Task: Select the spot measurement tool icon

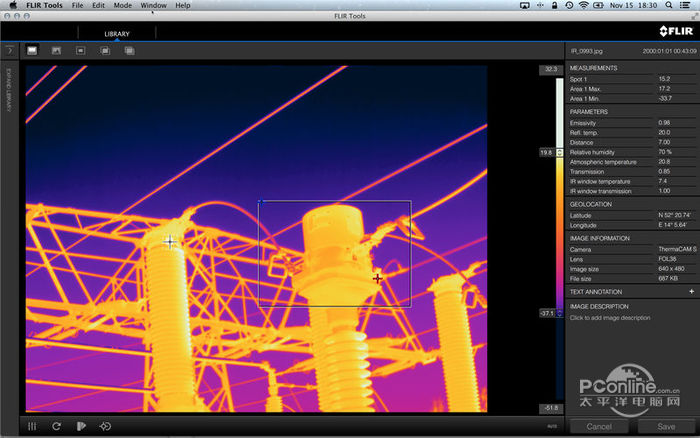Action: tap(105, 426)
